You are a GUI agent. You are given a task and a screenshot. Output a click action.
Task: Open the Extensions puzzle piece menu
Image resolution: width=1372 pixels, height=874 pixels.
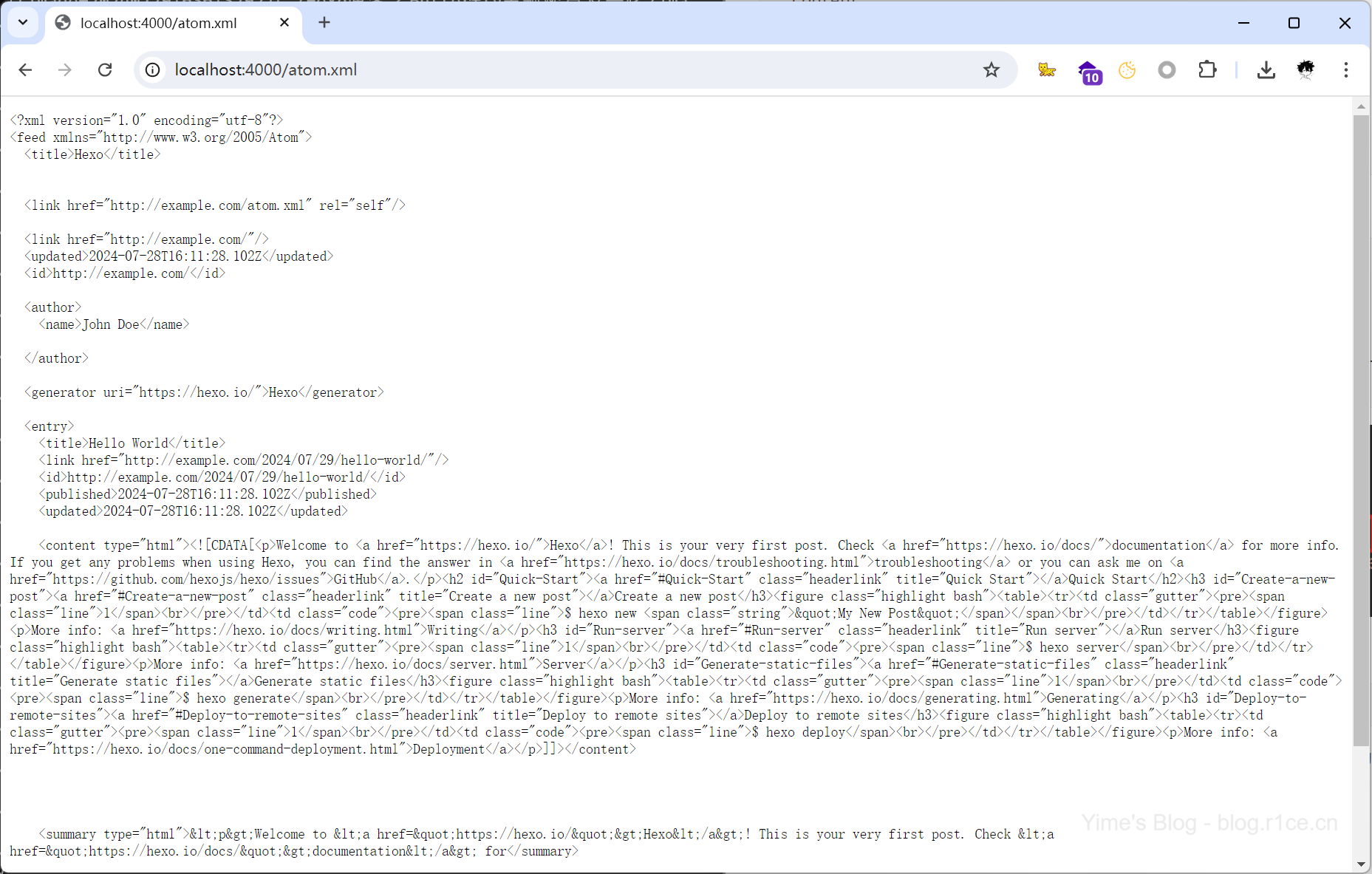tap(1207, 69)
